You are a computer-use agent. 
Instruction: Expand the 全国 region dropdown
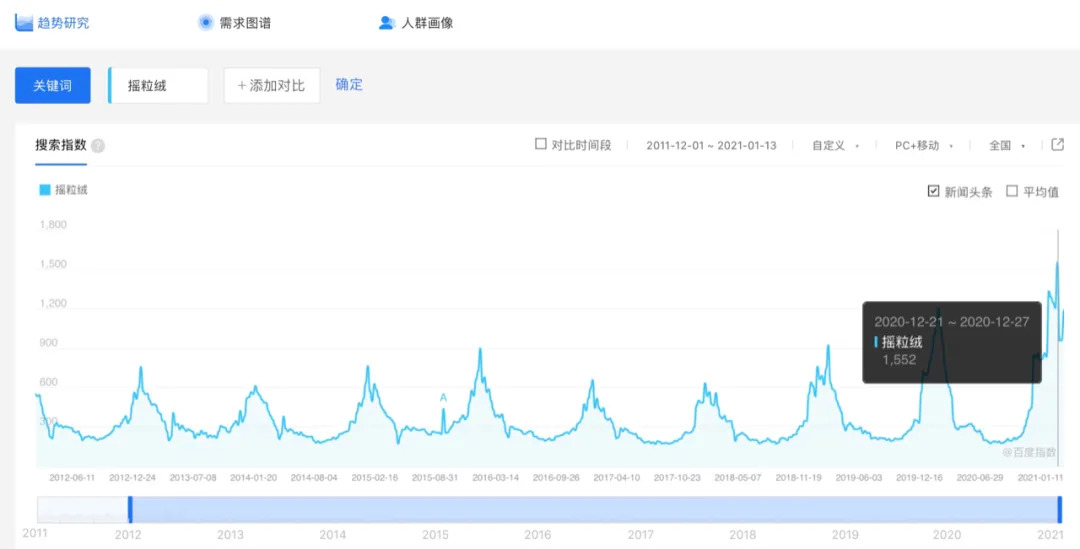(x=1007, y=145)
